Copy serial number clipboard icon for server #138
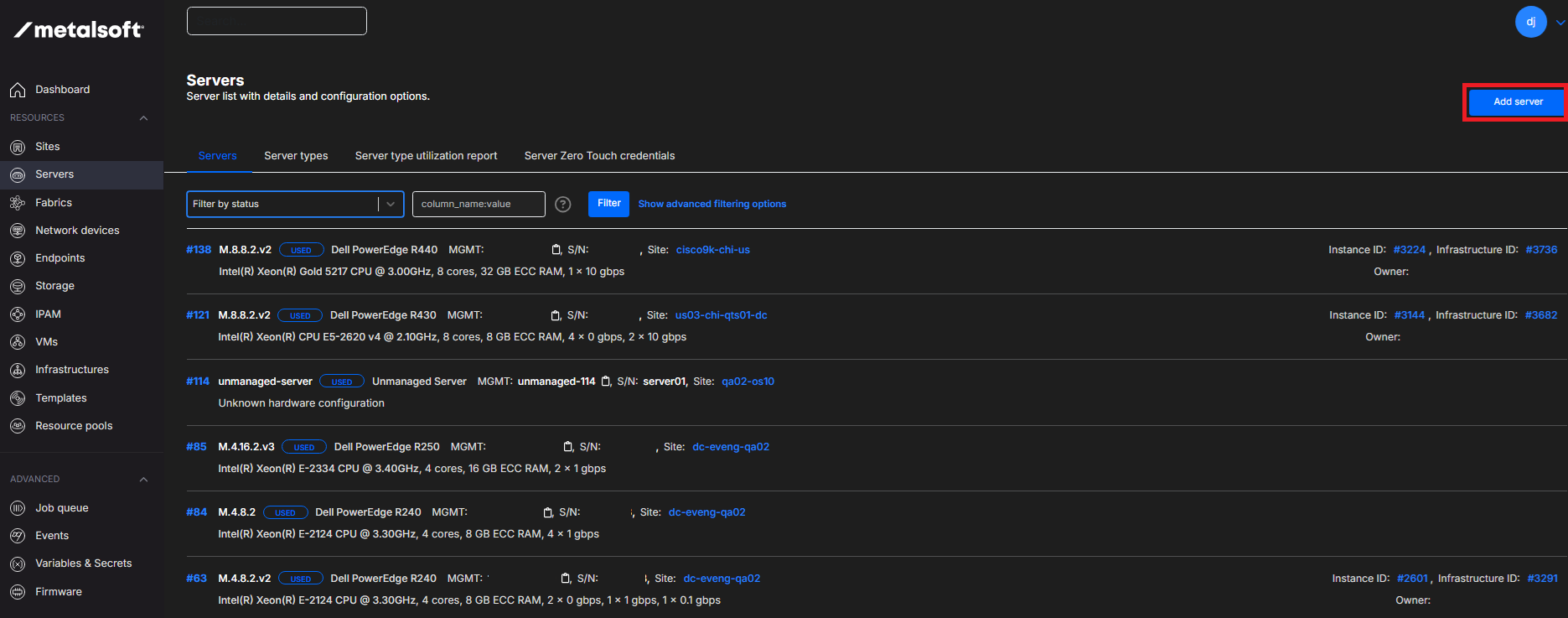Screen dimensions: 1568x618 click(x=556, y=250)
